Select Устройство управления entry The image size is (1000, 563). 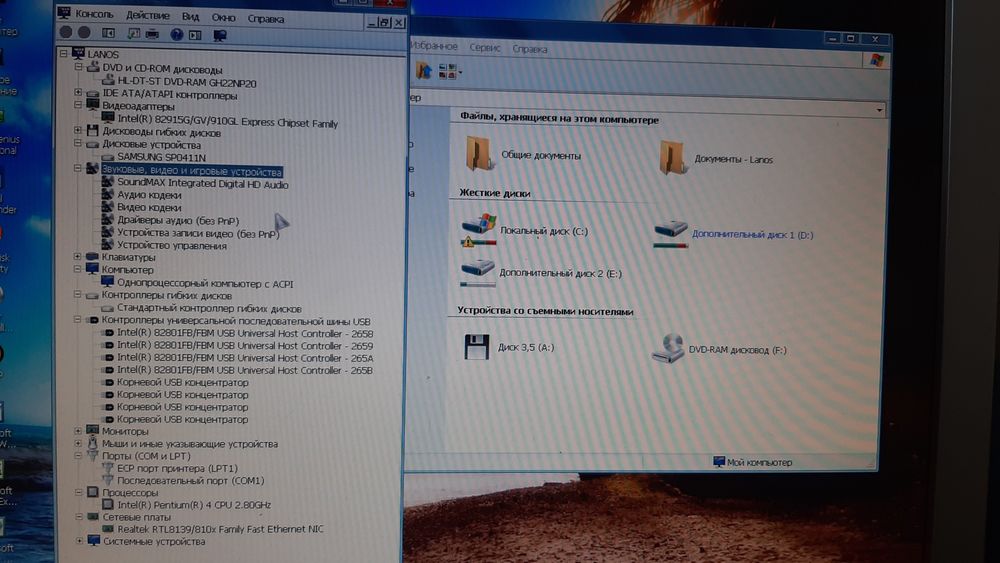(172, 245)
